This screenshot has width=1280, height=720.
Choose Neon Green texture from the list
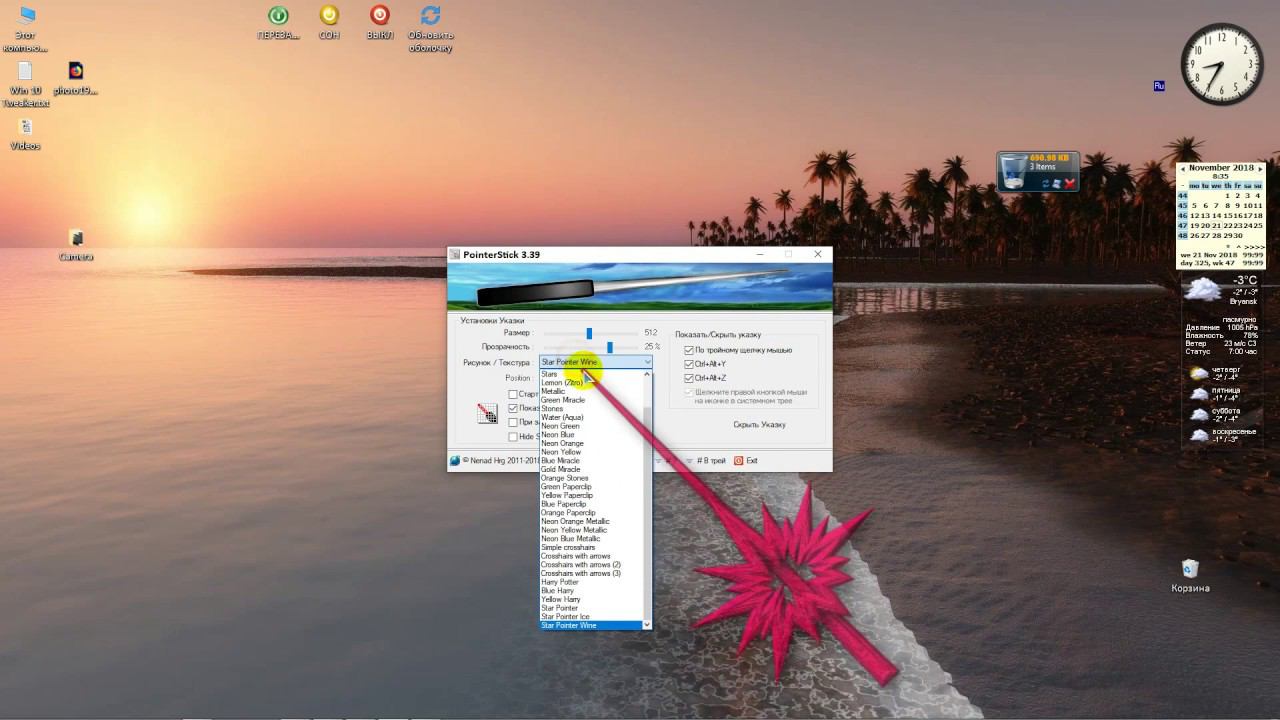pyautogui.click(x=591, y=426)
